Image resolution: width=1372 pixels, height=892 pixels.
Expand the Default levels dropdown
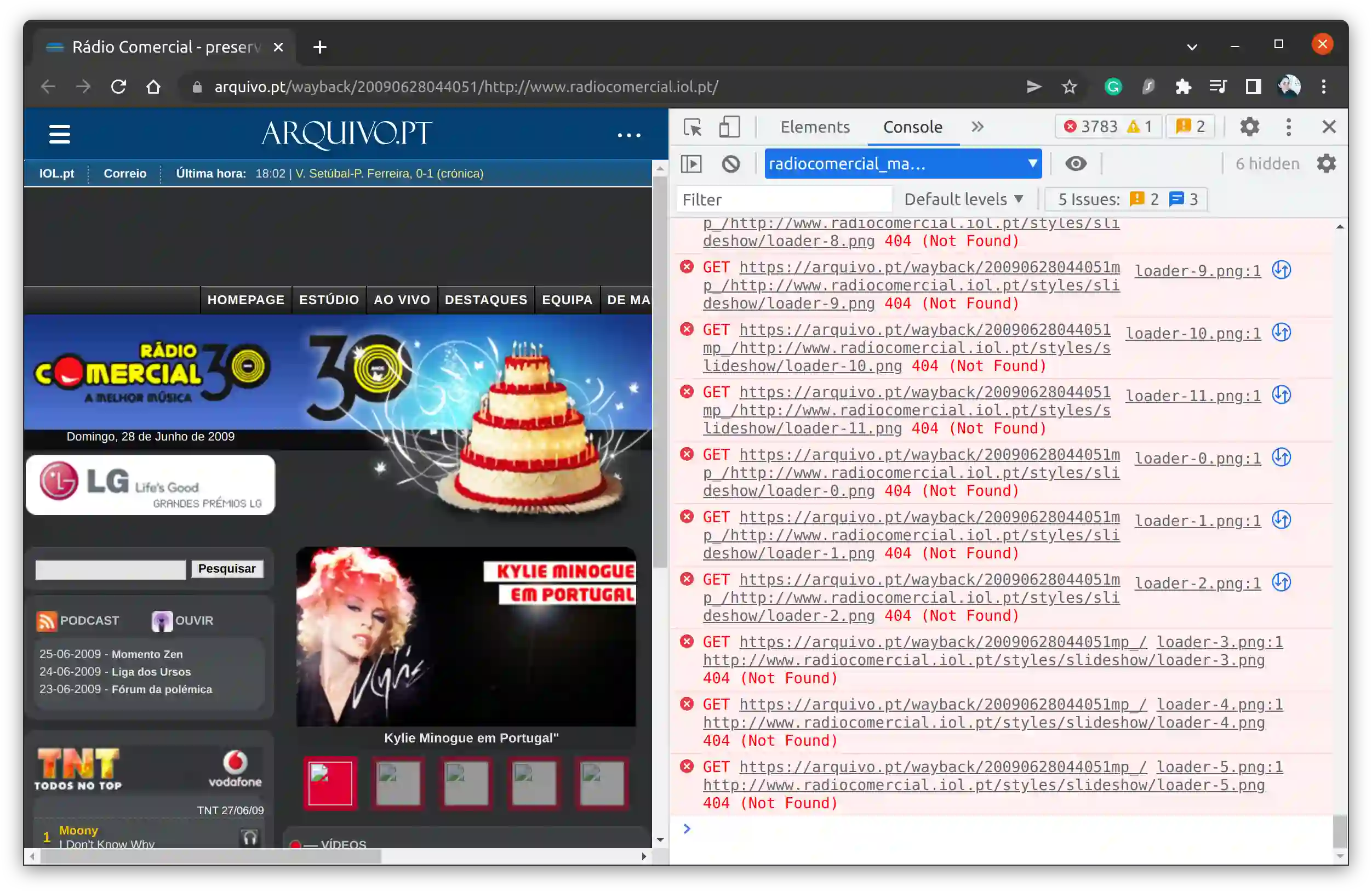click(x=963, y=199)
